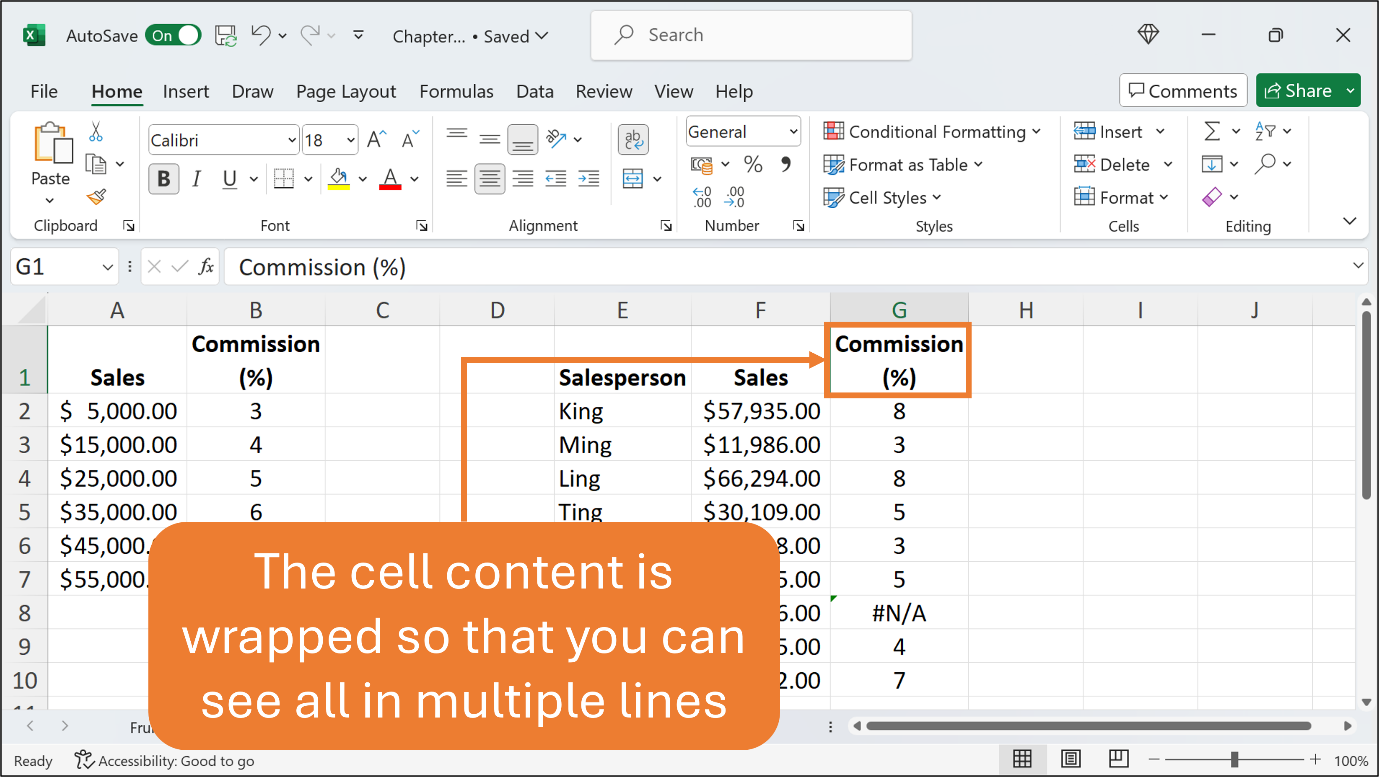Screen dimensions: 1379x777
Task: Increase font size with the larger A icon
Action: 376,140
